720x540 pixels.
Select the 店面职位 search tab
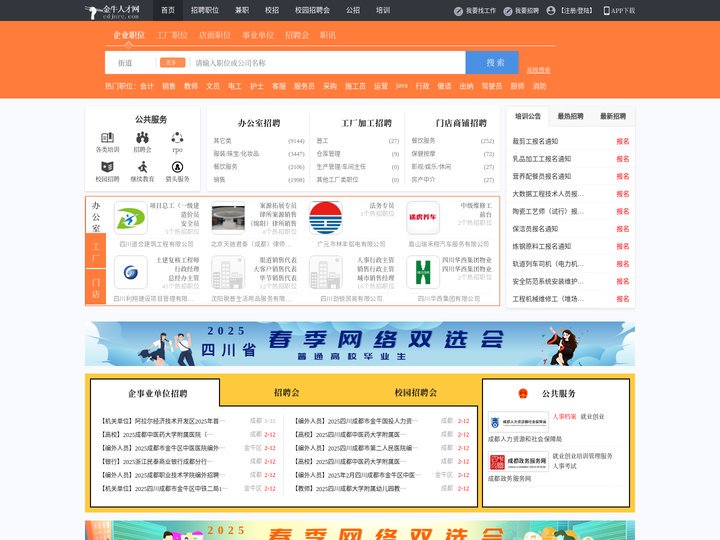tap(215, 35)
